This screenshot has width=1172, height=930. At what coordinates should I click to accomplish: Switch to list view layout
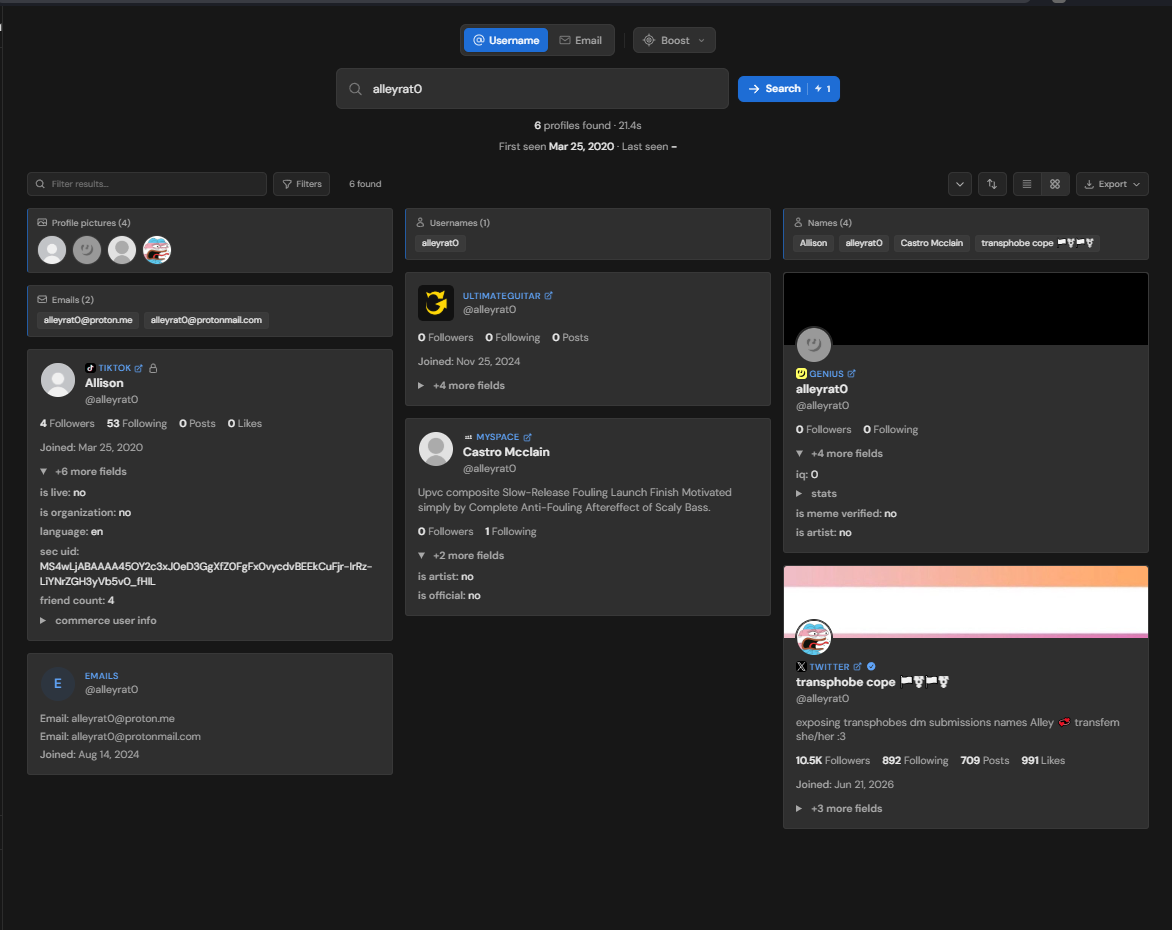(1027, 184)
